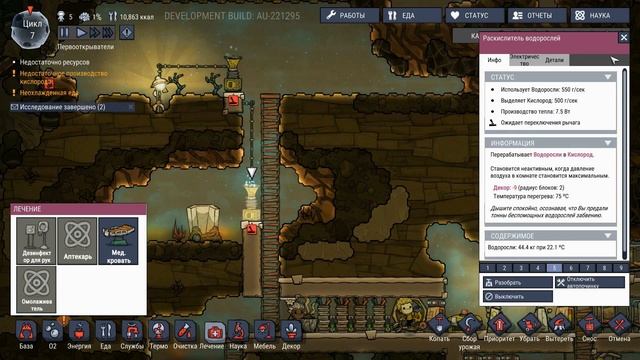Click the Выключить button
Viewport: 640px width, 360px height.
(x=518, y=296)
